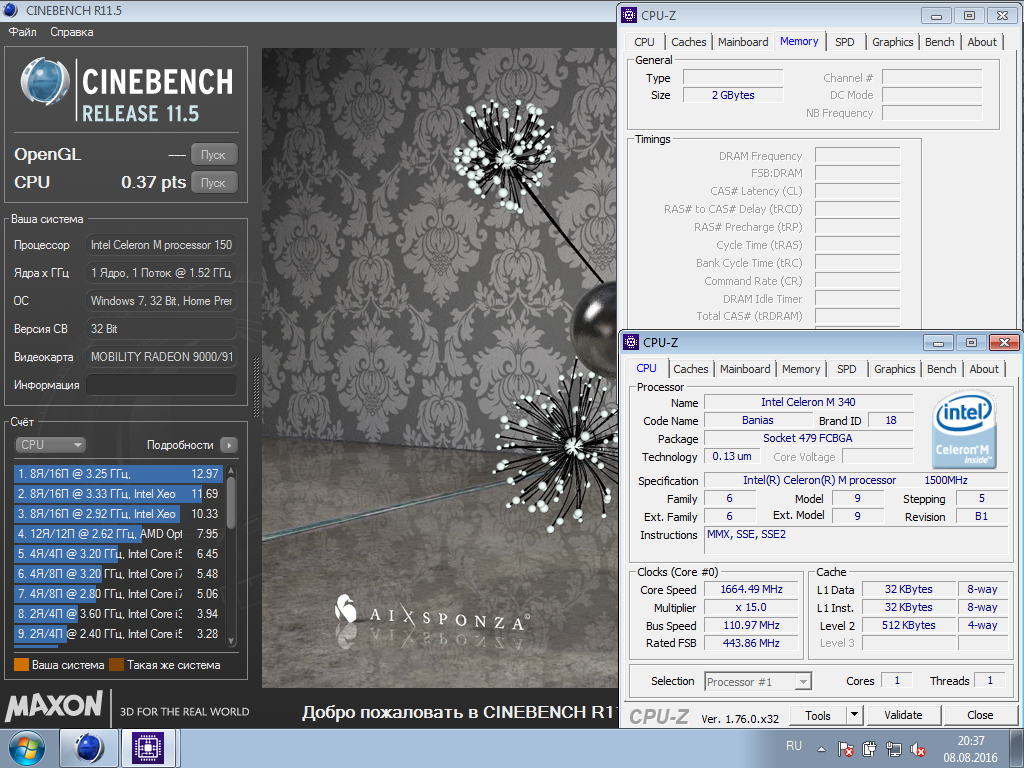Select the Mainboard tab in the back CPU-Z window
1024x768 pixels.
(x=743, y=42)
